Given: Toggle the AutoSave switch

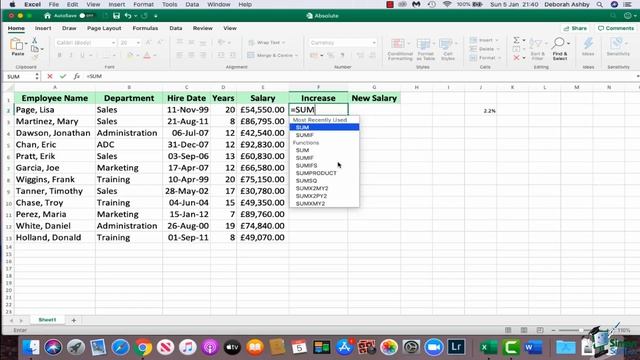Looking at the screenshot, I should tap(86, 16).
